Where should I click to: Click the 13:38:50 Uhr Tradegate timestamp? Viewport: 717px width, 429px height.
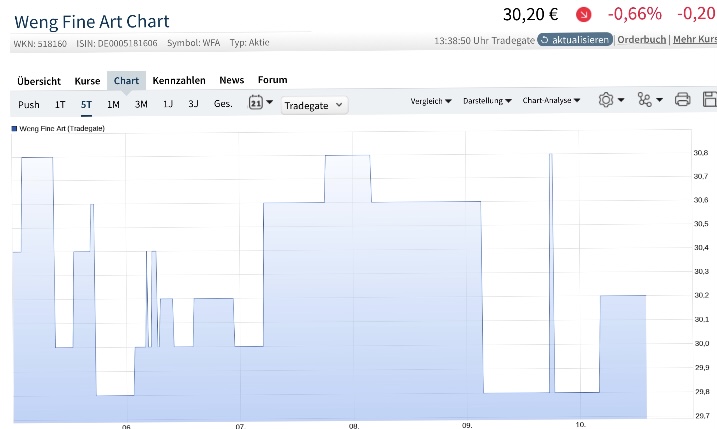[484, 41]
